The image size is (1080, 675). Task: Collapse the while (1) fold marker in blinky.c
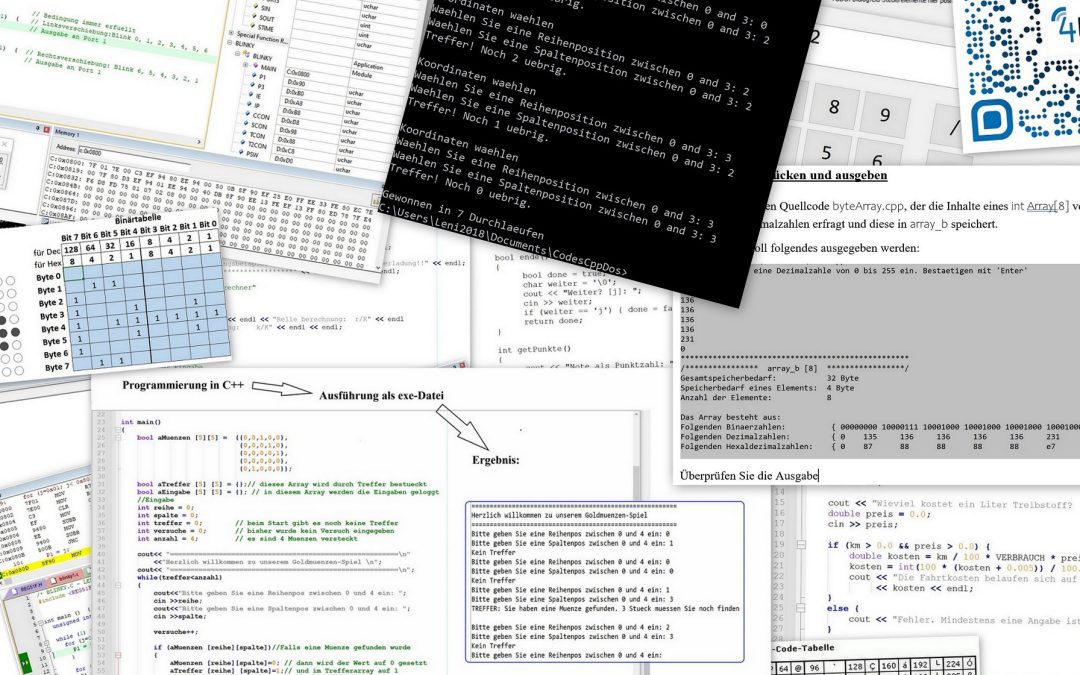[45, 644]
